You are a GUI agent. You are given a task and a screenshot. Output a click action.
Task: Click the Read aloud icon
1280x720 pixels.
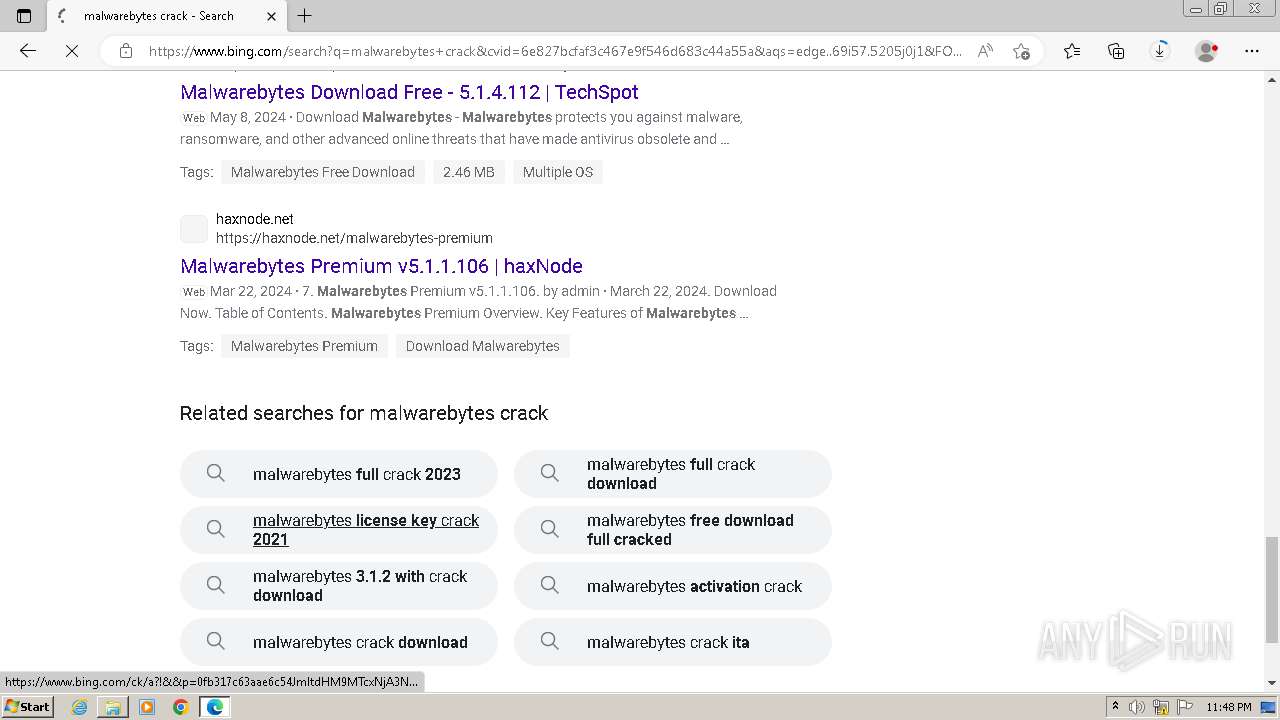click(x=985, y=51)
